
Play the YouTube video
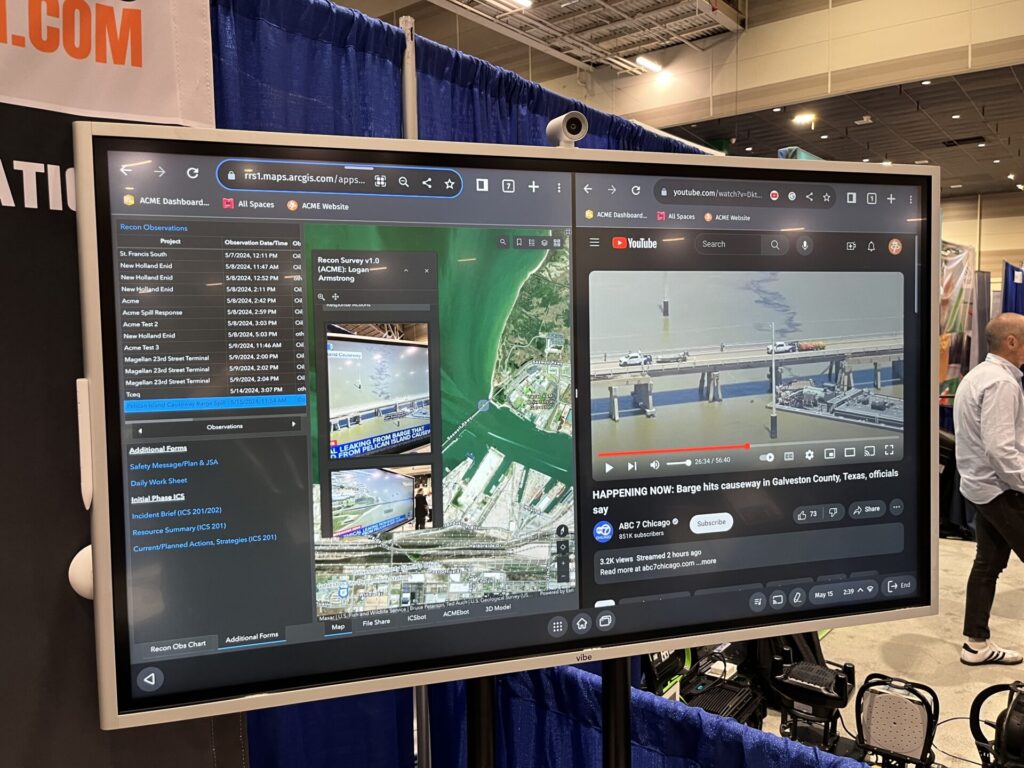point(609,467)
